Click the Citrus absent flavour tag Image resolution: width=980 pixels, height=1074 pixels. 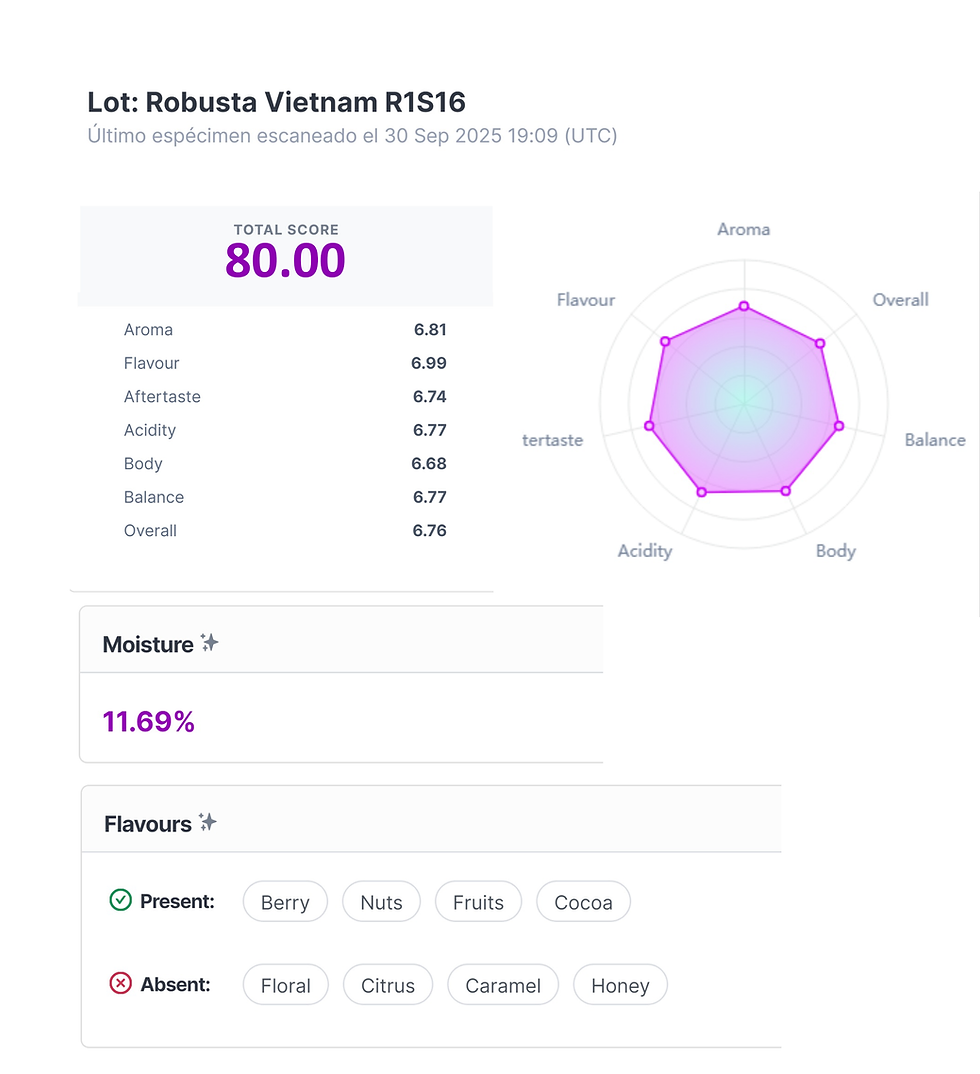pos(388,985)
